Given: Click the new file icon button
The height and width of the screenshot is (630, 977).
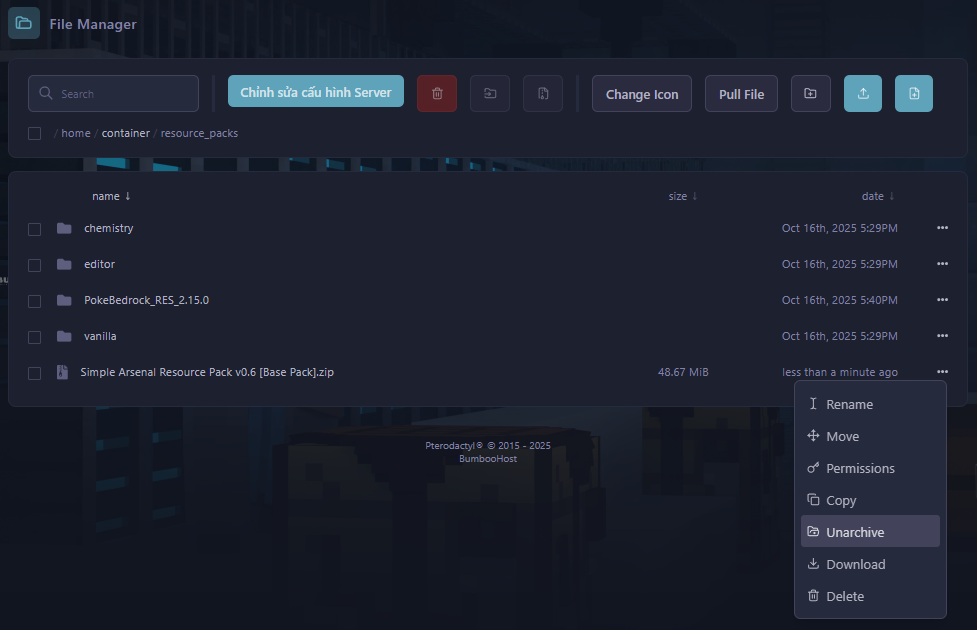Looking at the screenshot, I should tap(914, 94).
